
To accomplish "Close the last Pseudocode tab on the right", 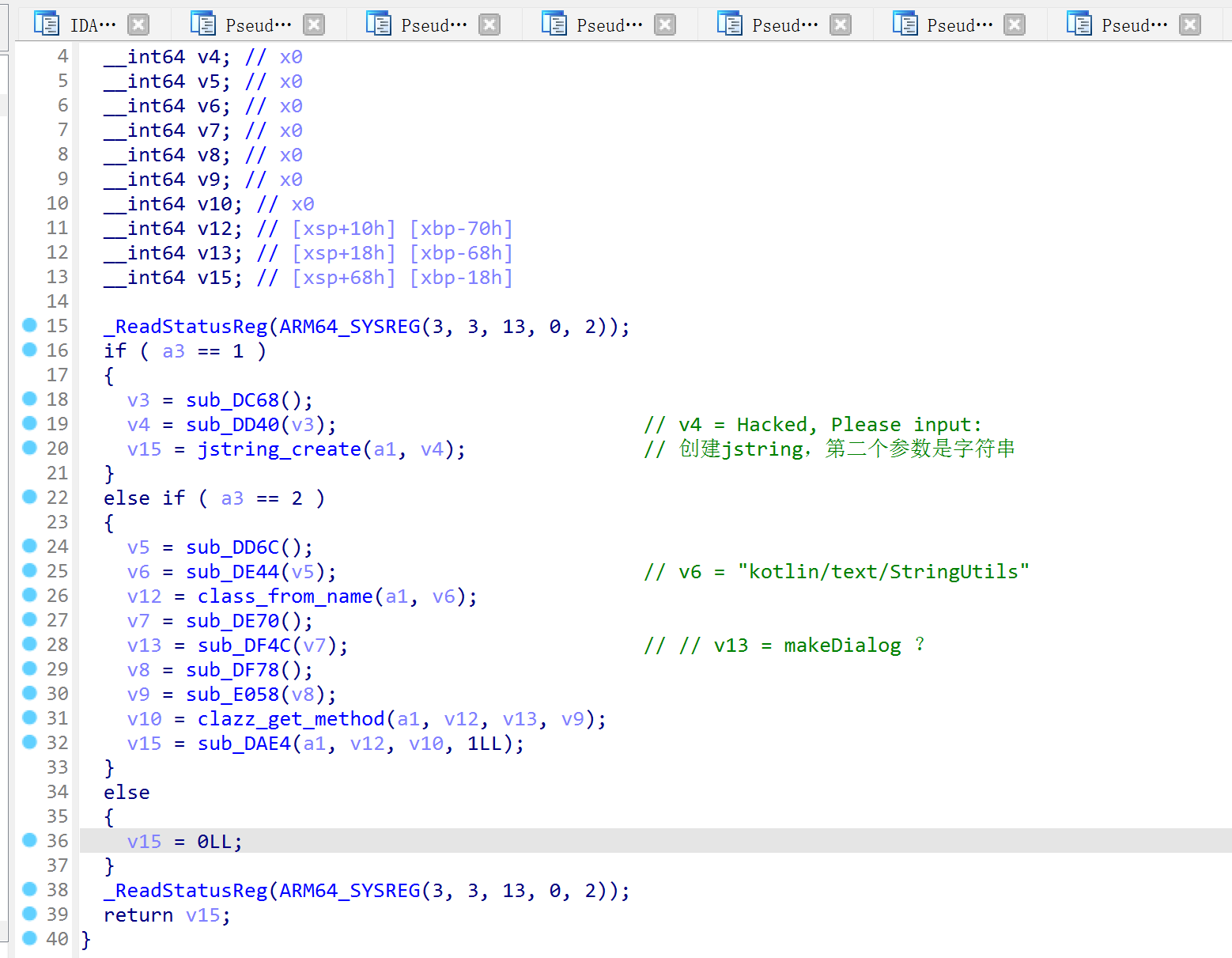I will point(1189,25).
